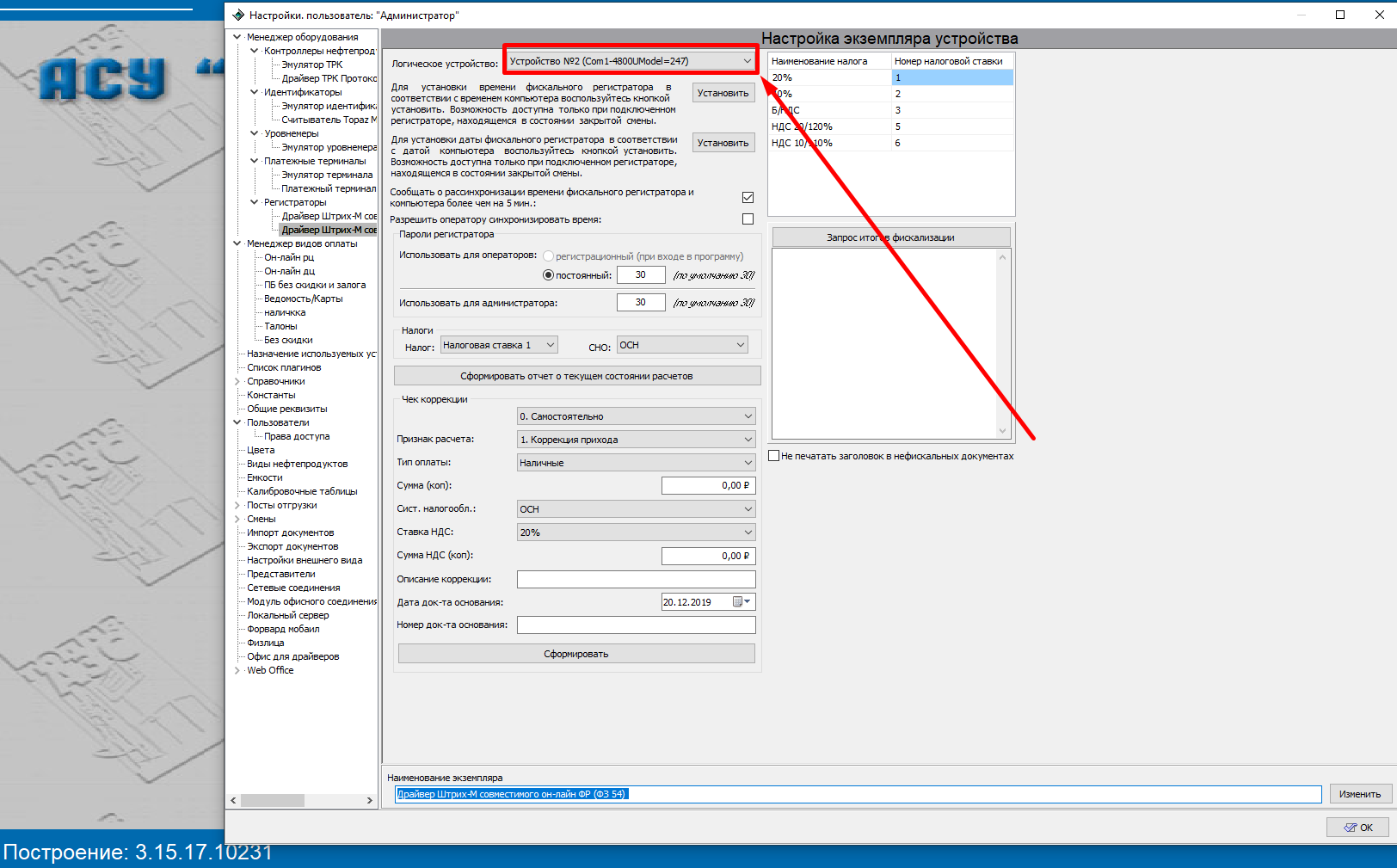Click the calendar icon in date field
The width and height of the screenshot is (1397, 868).
738,602
